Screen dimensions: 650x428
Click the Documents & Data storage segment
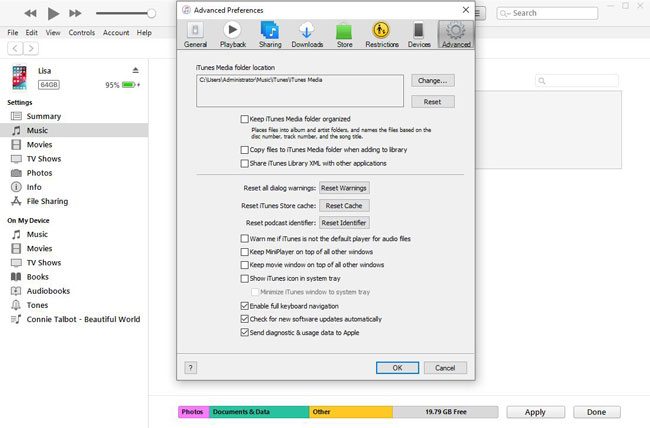tap(260, 412)
